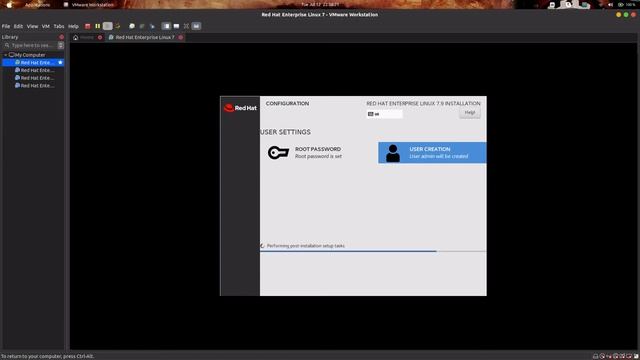Toggle the favorite star on the selected VM
Screen dimensions: 640x360
point(60,62)
